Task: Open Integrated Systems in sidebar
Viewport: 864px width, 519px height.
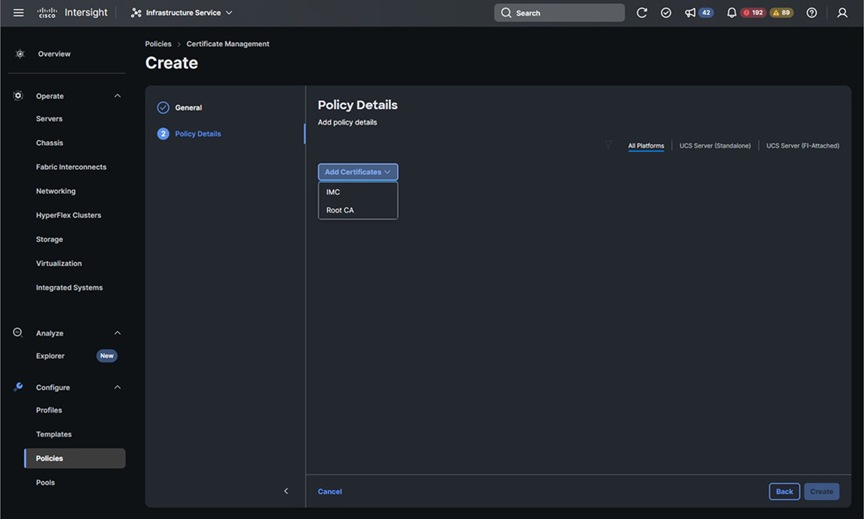Action: 69,288
